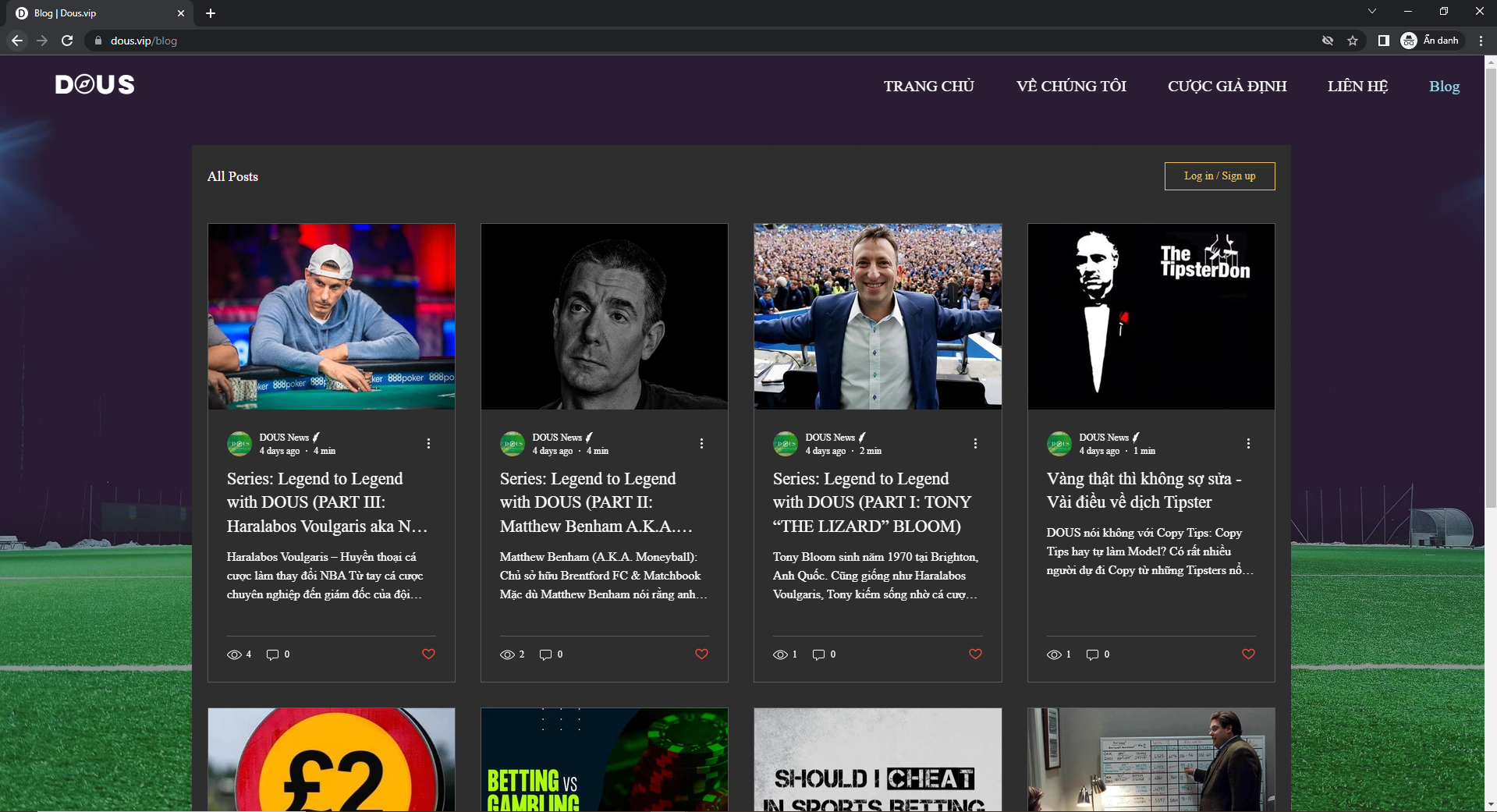Click the Log in / Sign up button
1497x812 pixels.
coord(1220,176)
